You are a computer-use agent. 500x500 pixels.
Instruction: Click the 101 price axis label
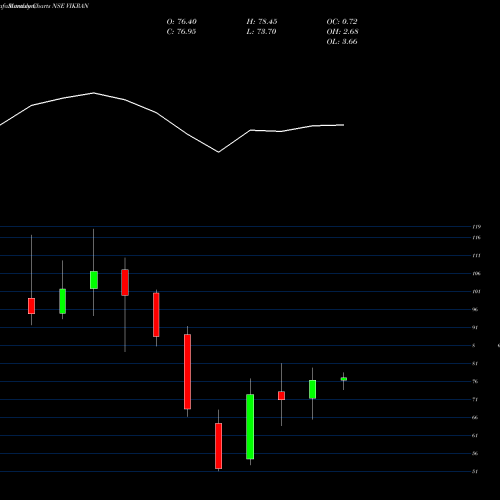point(476,292)
